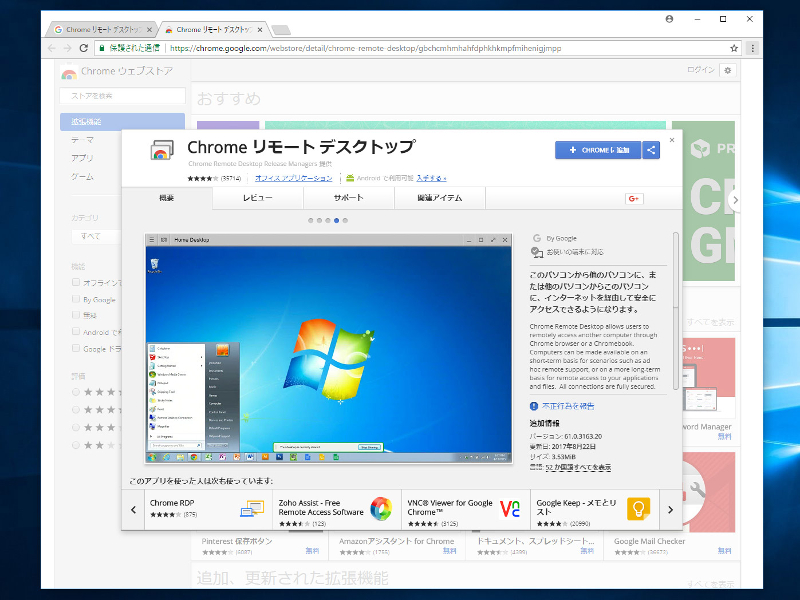Viewport: 800px width, 600px height.
Task: Open the Chrome three-dot menu
Action: coord(753,48)
